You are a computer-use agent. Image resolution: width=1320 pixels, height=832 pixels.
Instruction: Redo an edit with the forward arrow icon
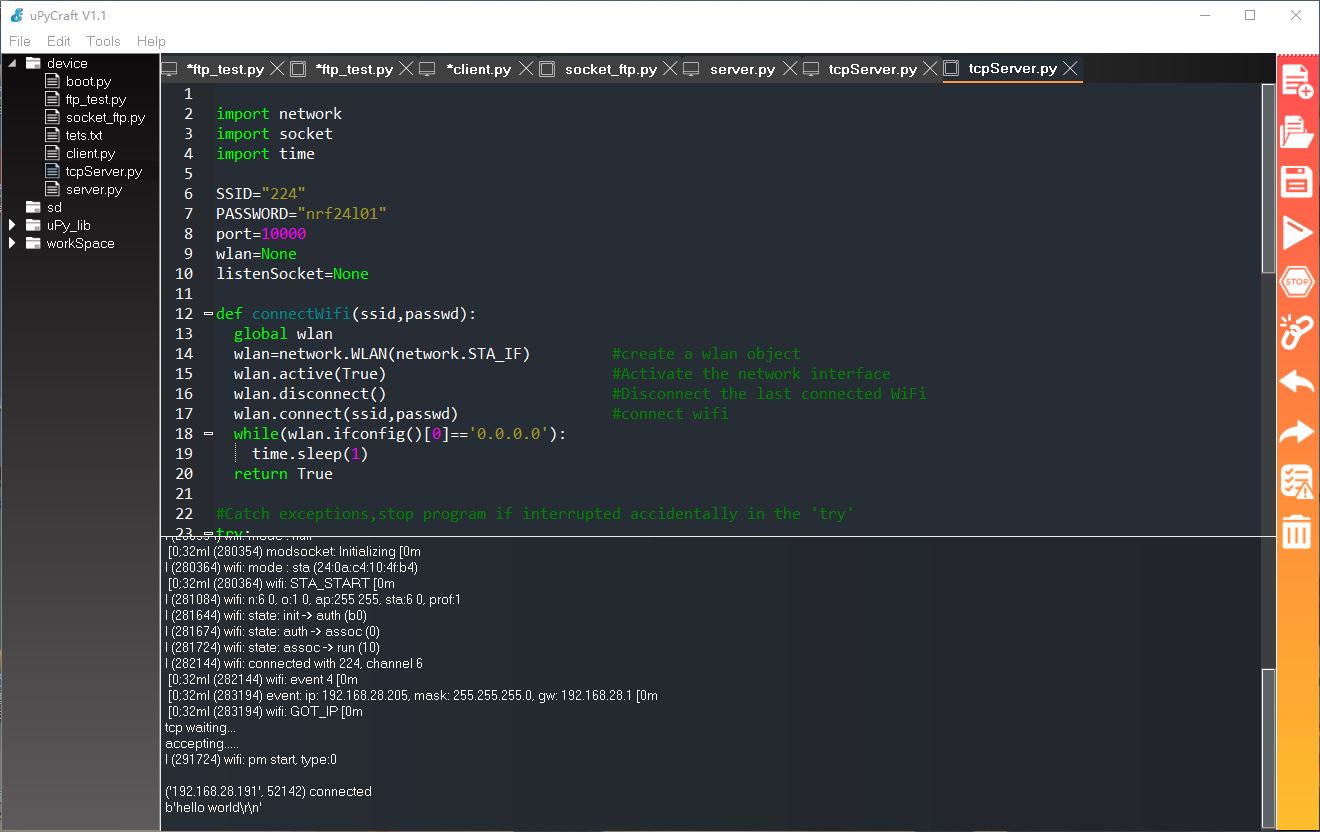pos(1296,432)
